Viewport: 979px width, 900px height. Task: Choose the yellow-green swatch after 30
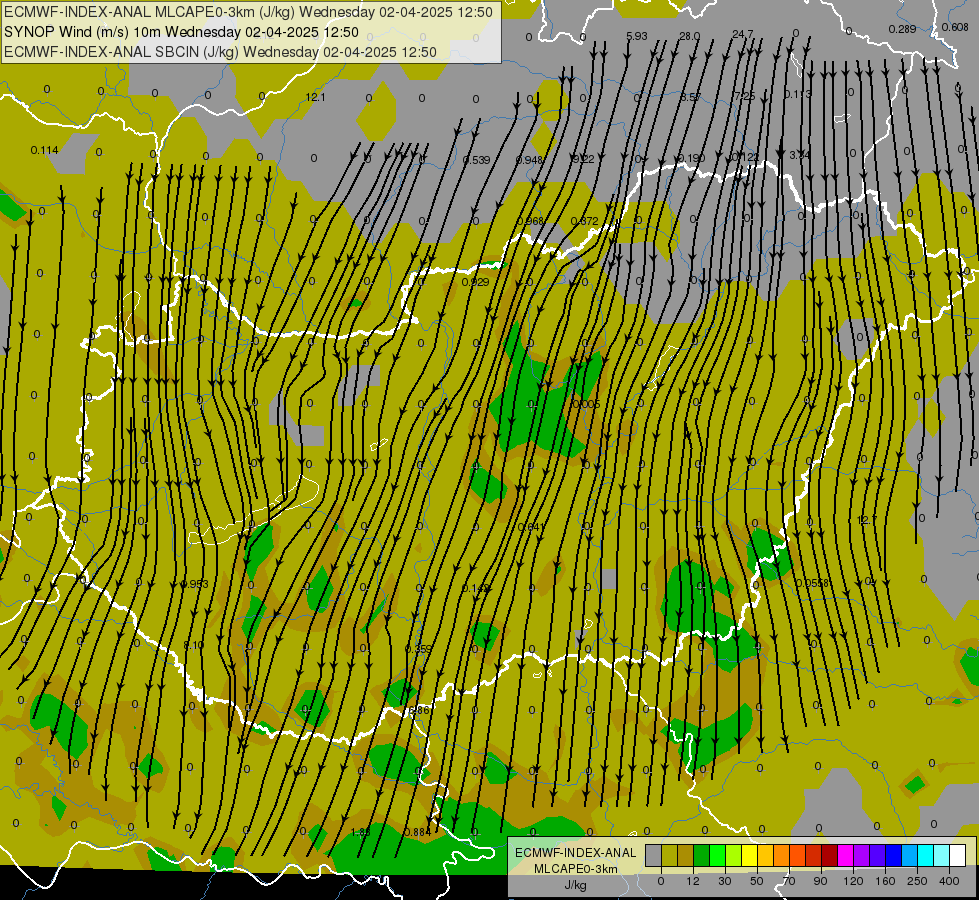pos(733,856)
